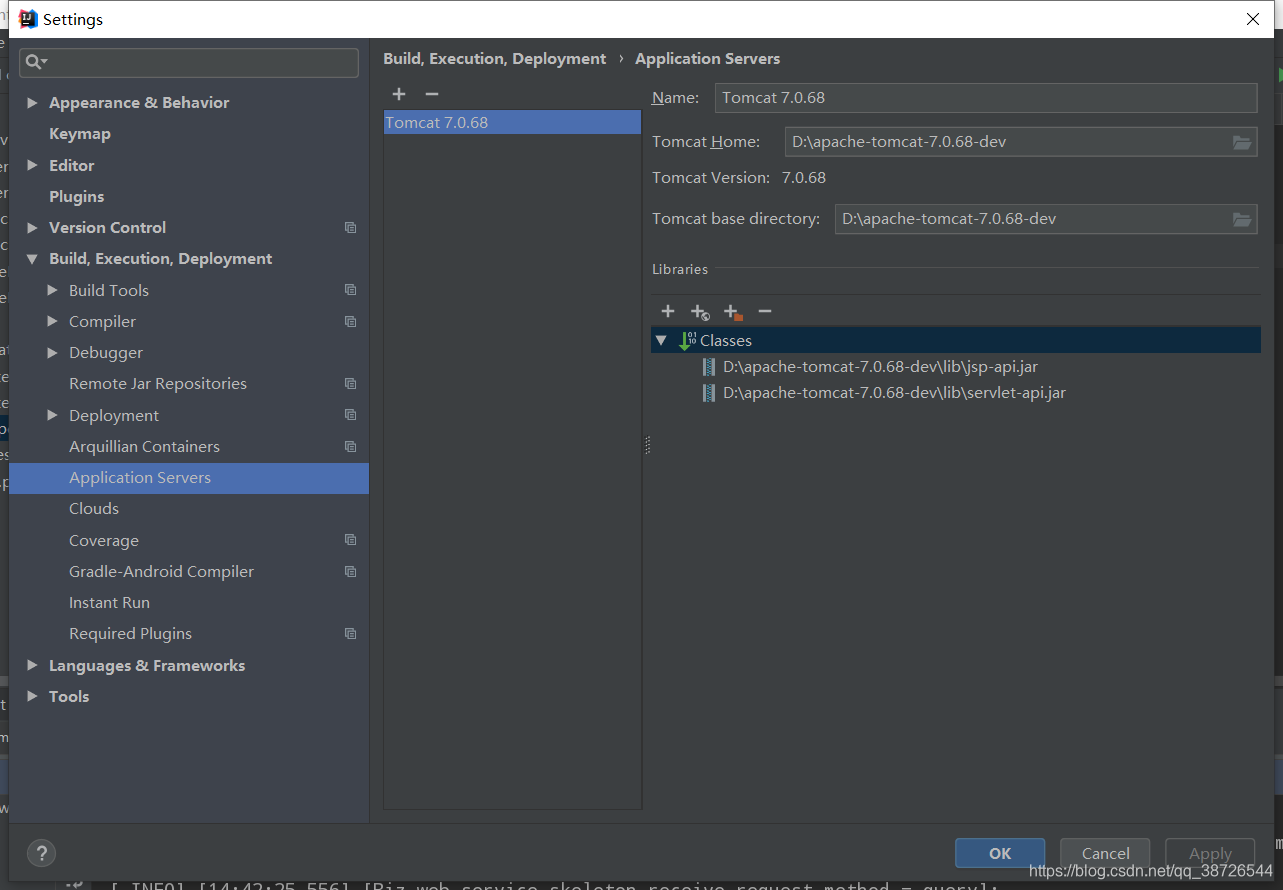Open Arquillian Containers settings
The image size is (1283, 890).
[x=144, y=447]
